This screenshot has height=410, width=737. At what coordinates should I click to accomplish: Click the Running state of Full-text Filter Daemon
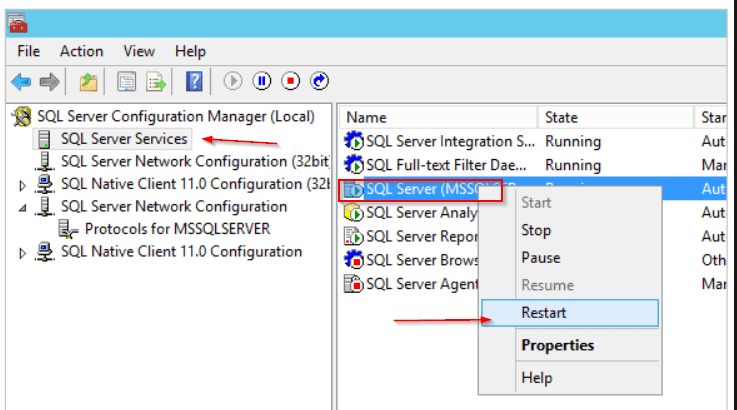pyautogui.click(x=573, y=166)
